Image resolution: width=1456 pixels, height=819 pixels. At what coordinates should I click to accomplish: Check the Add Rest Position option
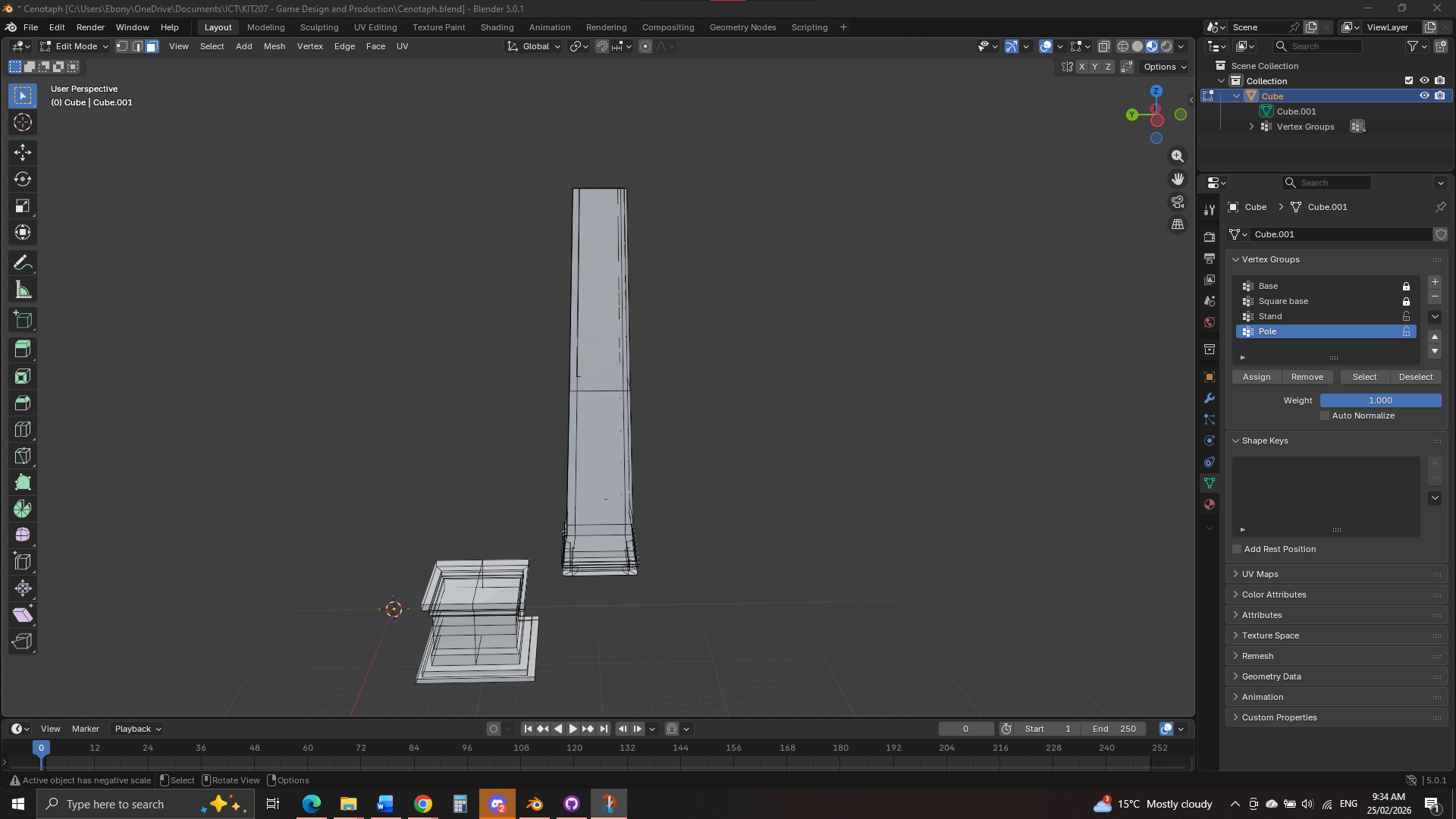[1237, 549]
